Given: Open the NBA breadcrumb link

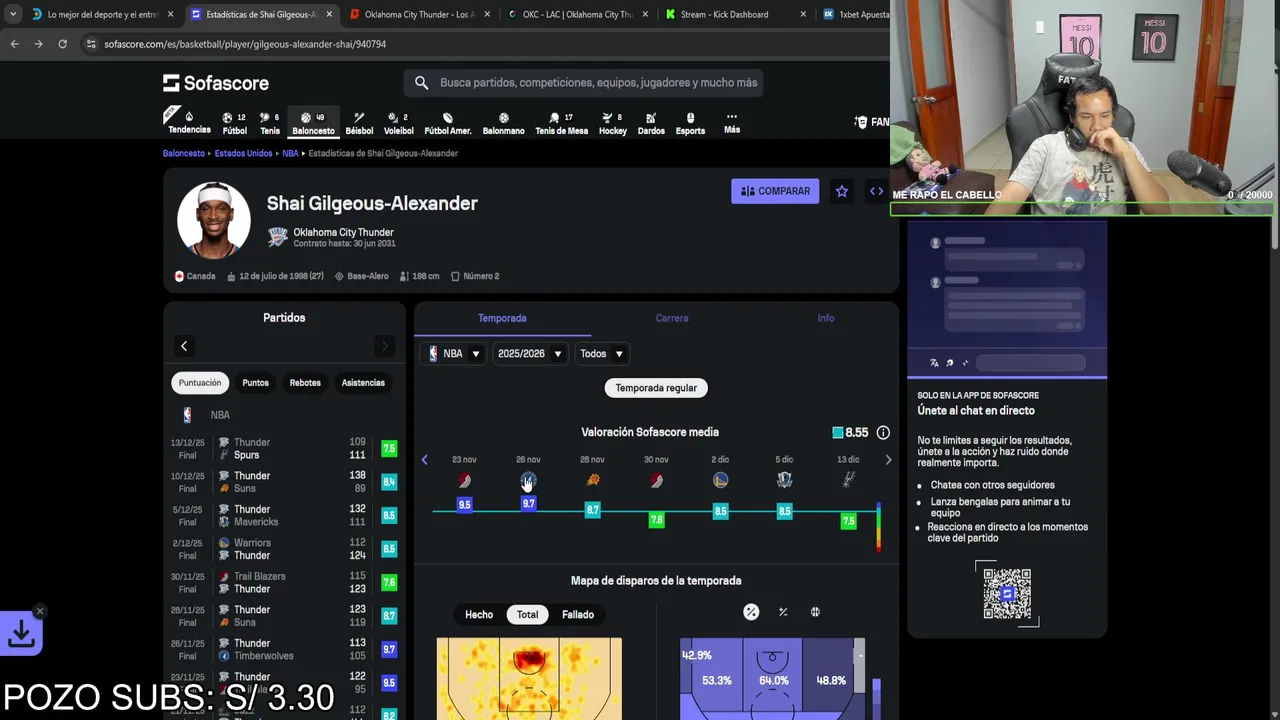Looking at the screenshot, I should 290,153.
